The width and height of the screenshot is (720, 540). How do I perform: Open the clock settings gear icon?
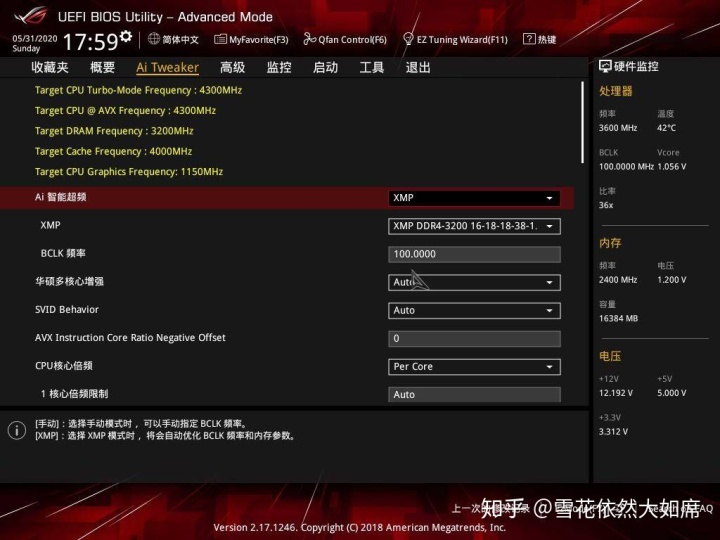(x=126, y=36)
